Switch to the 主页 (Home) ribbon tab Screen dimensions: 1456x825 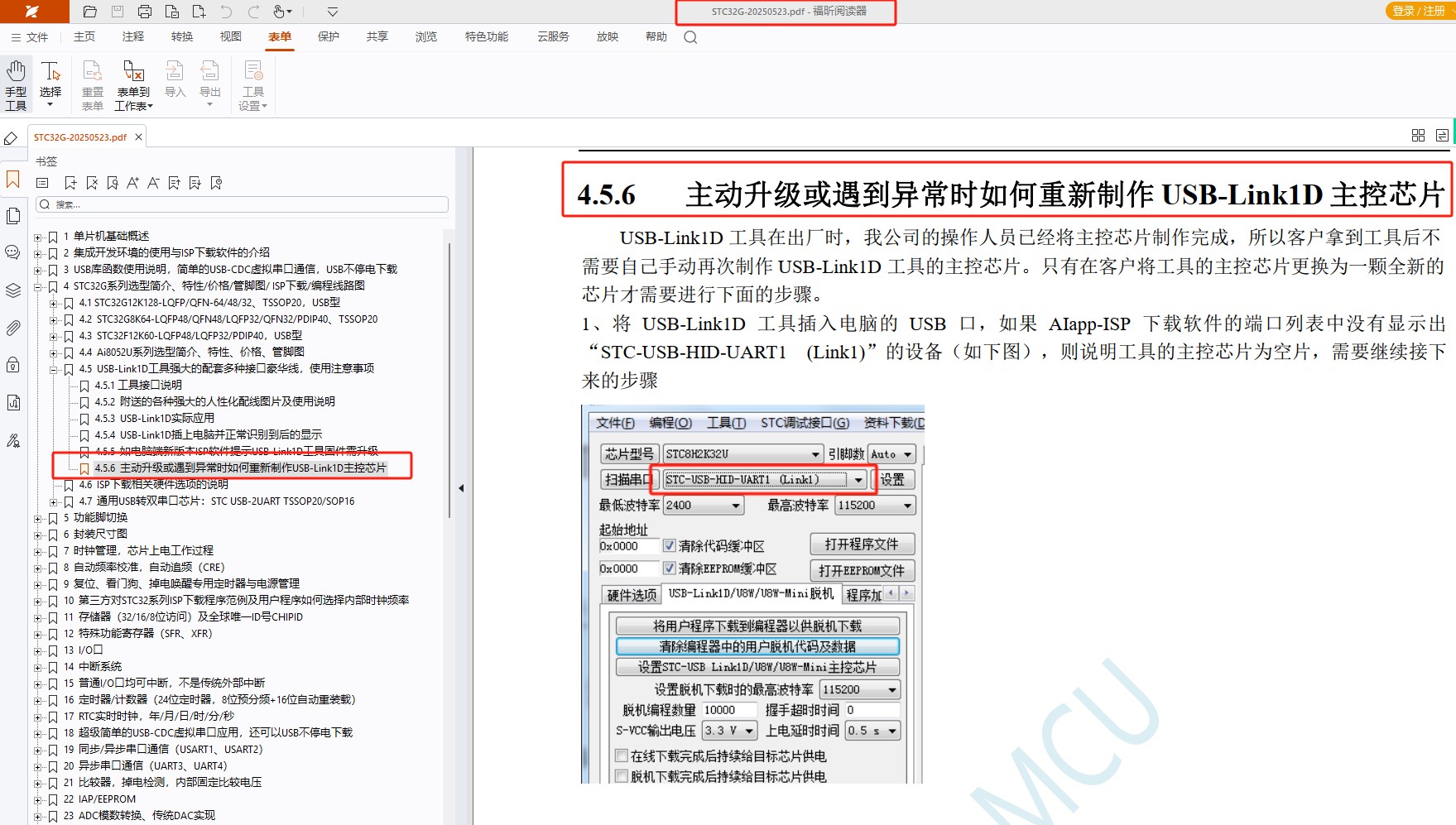tap(84, 36)
